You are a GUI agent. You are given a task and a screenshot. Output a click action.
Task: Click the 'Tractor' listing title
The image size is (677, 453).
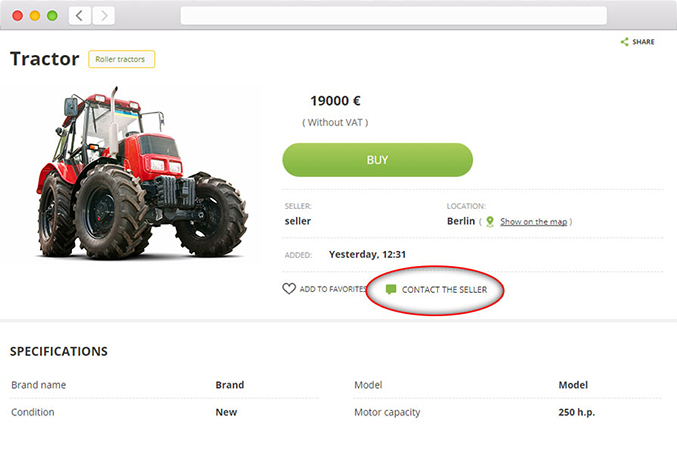pyautogui.click(x=44, y=59)
